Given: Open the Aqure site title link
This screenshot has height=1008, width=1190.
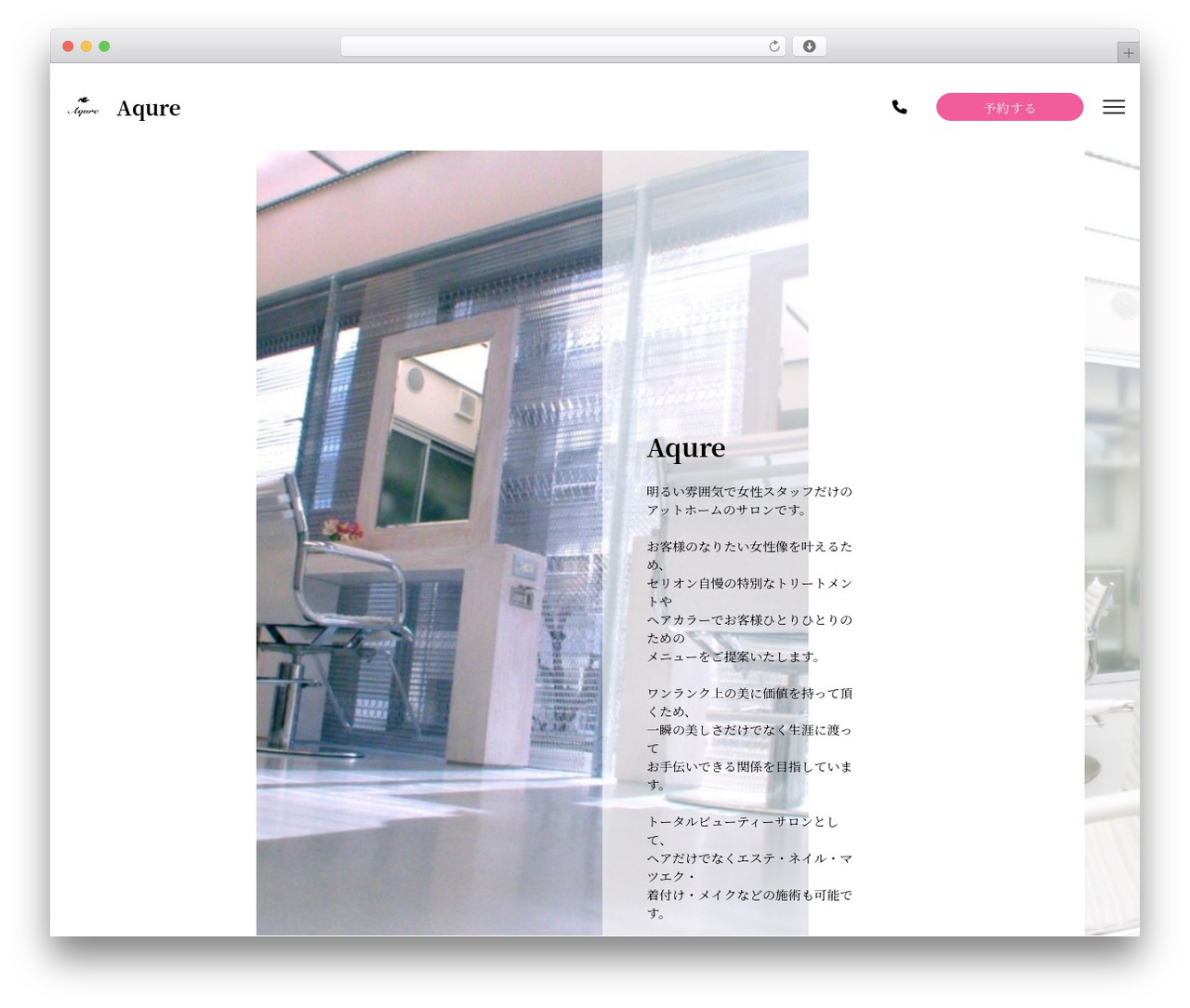Looking at the screenshot, I should [149, 108].
